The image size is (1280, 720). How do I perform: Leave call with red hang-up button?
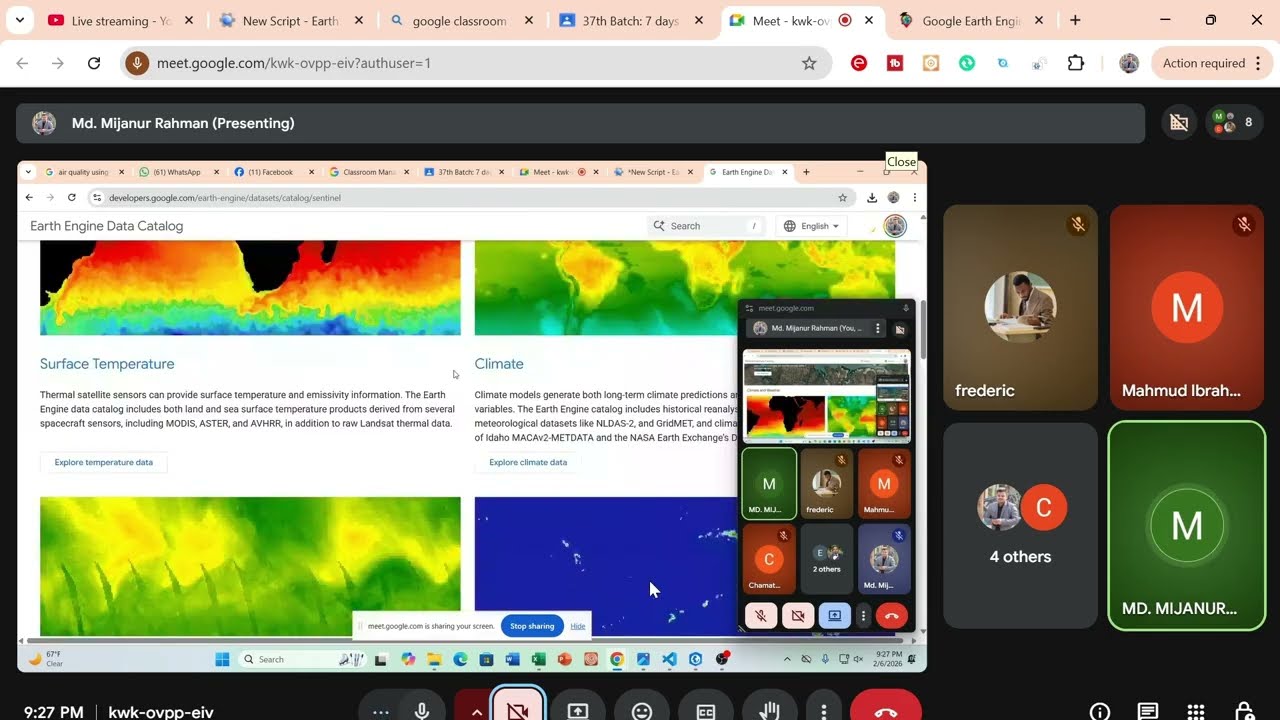pos(886,710)
